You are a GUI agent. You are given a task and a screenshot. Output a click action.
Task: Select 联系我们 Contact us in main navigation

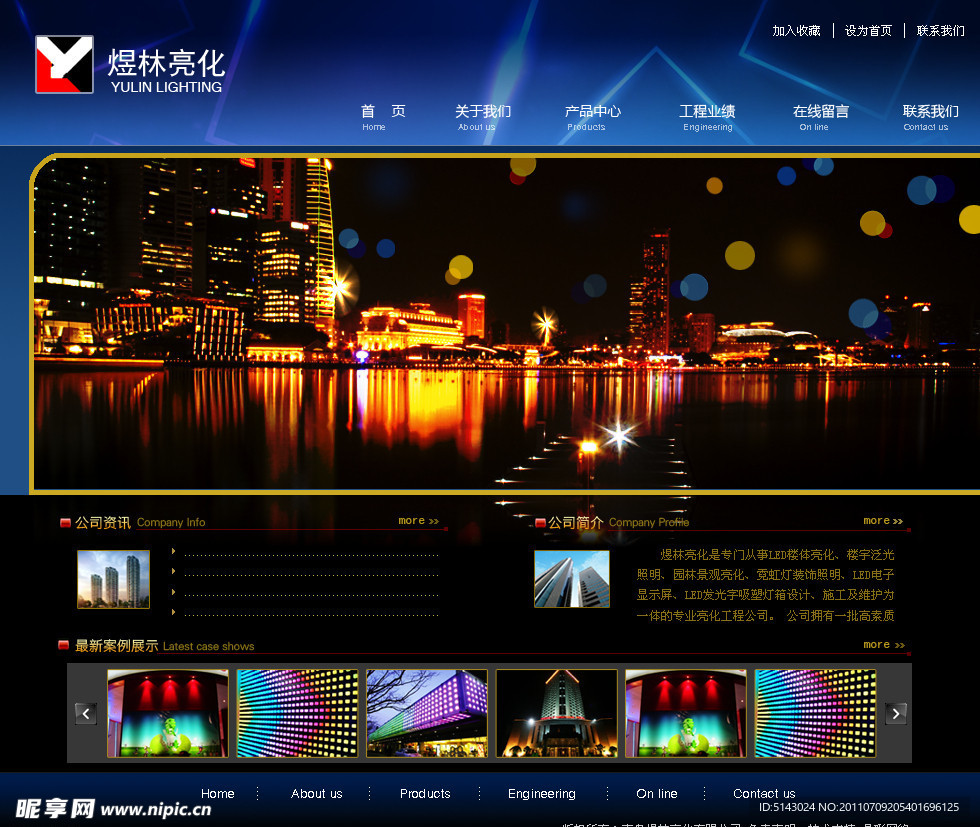[931, 118]
